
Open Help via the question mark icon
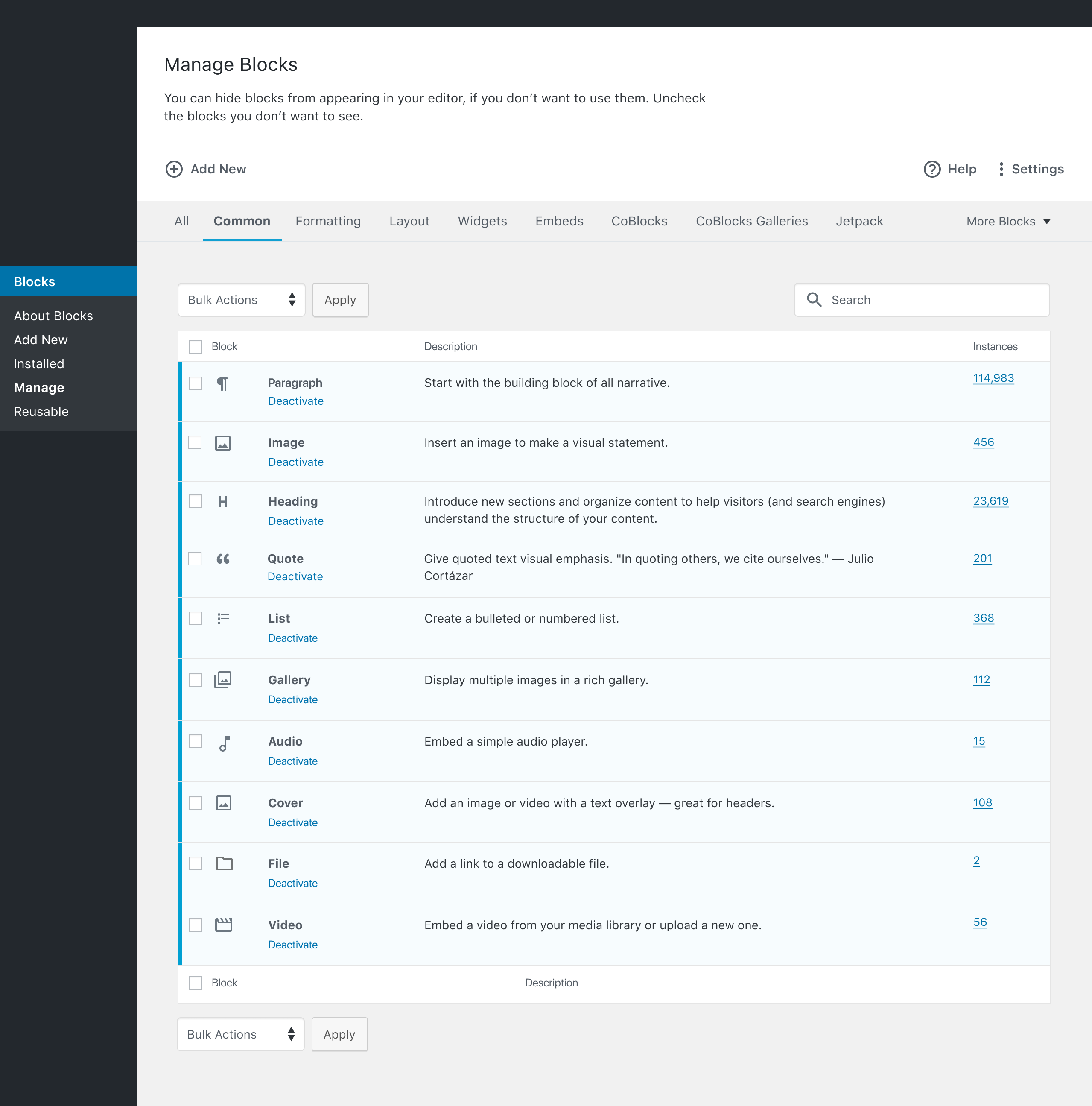tap(932, 169)
